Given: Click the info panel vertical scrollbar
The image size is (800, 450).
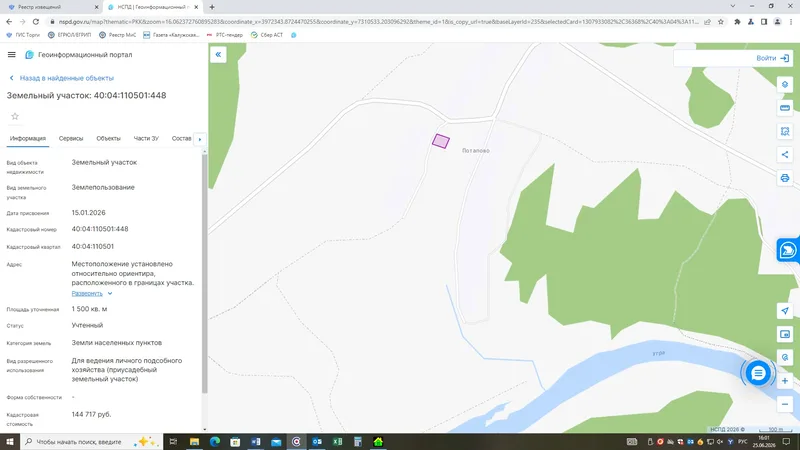Looking at the screenshot, I should 205,273.
